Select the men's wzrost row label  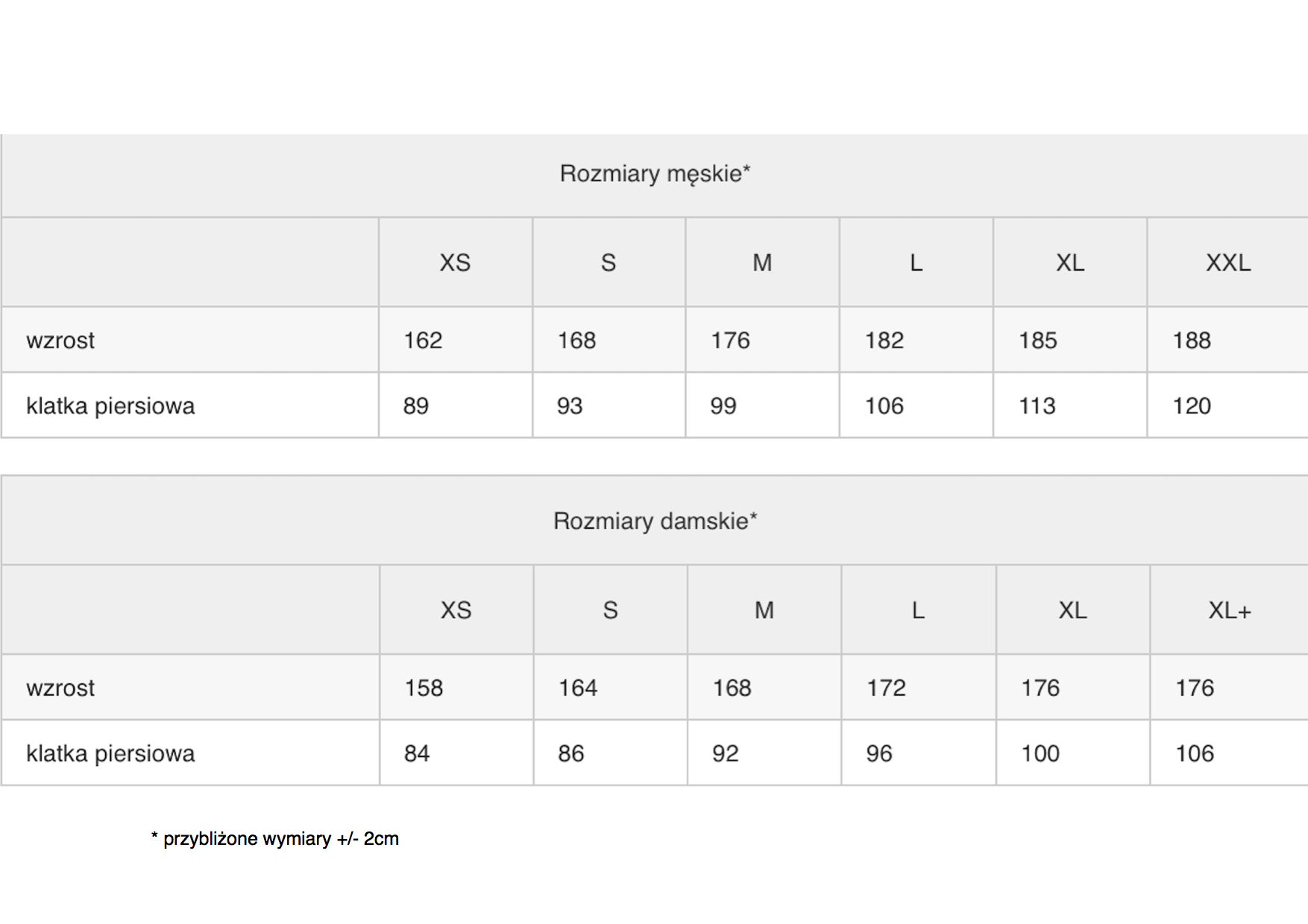tap(60, 340)
